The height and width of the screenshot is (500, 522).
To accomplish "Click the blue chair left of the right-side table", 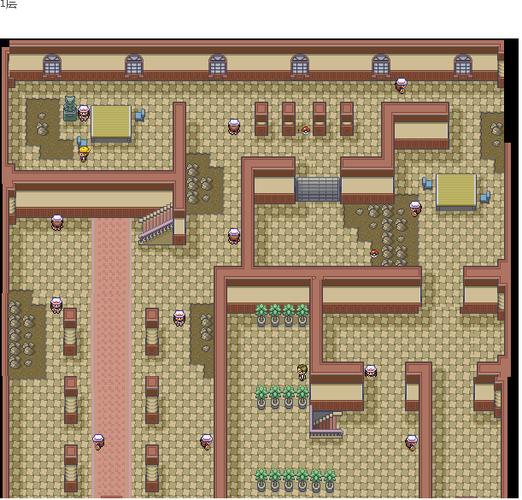I will pos(427,184).
